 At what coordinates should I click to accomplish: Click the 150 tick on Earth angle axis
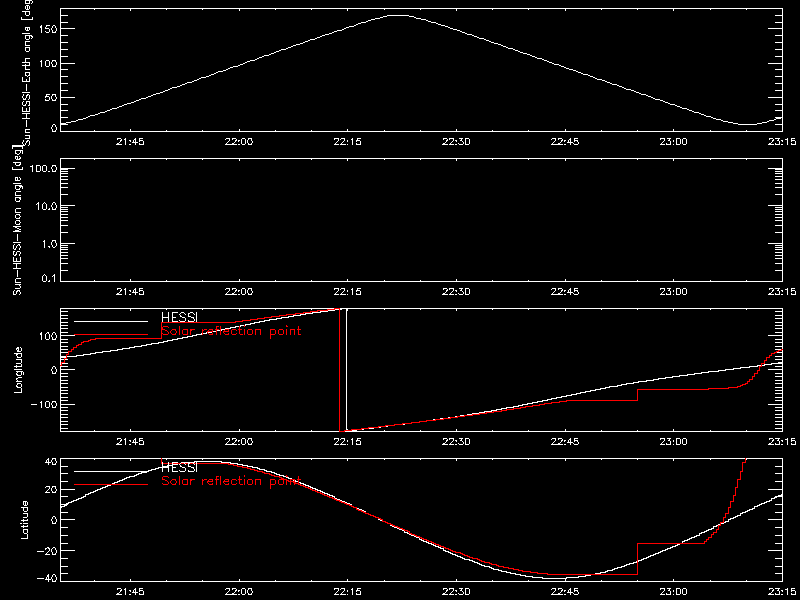47,29
